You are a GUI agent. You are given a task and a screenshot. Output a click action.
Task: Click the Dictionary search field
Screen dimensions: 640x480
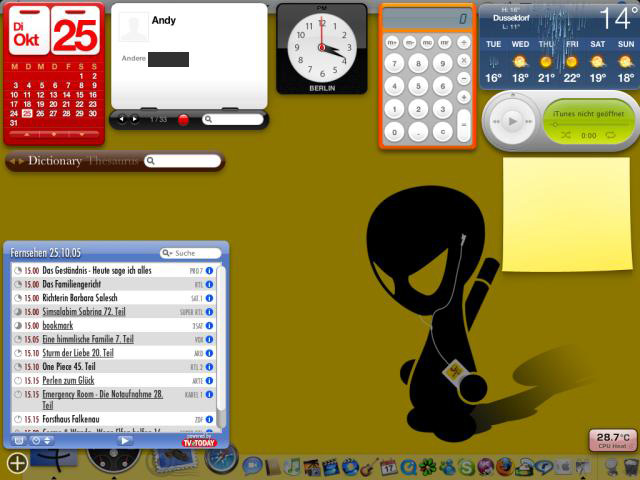click(x=182, y=161)
